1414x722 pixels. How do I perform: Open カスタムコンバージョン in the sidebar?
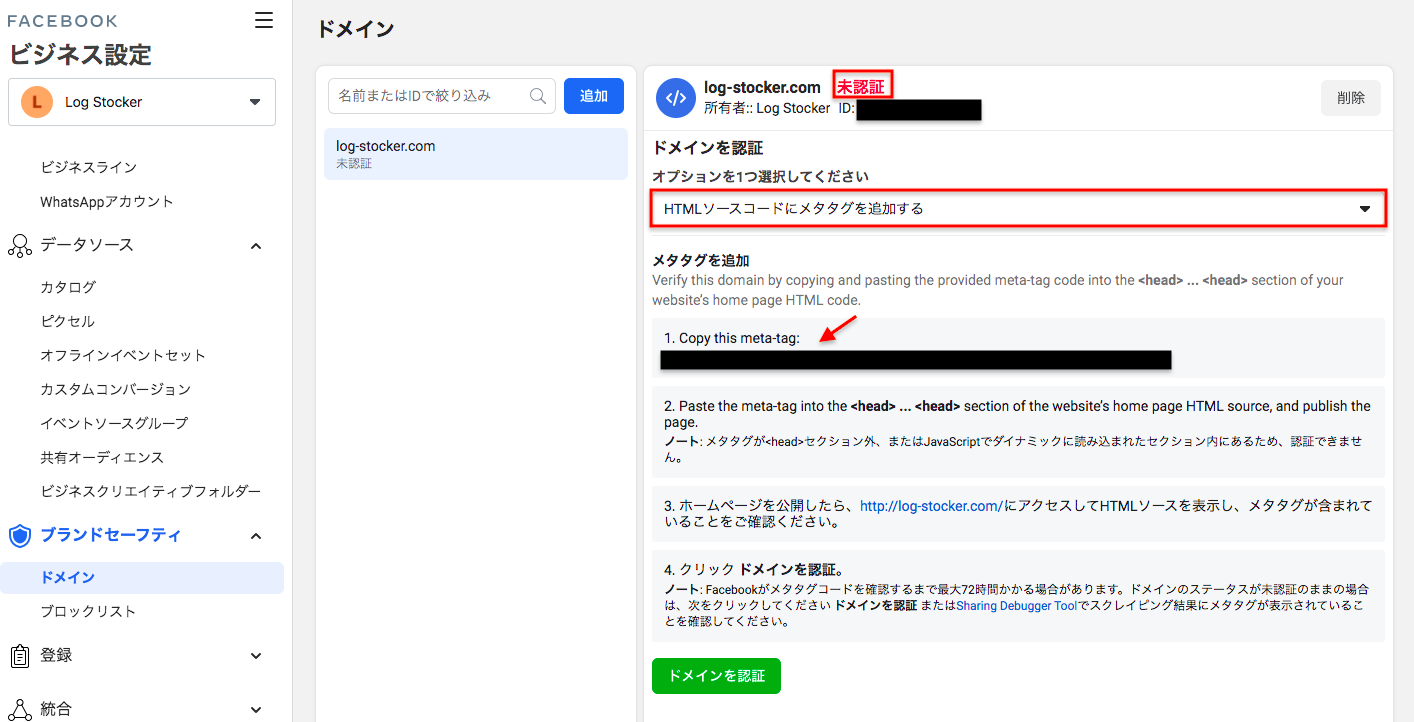click(x=115, y=389)
